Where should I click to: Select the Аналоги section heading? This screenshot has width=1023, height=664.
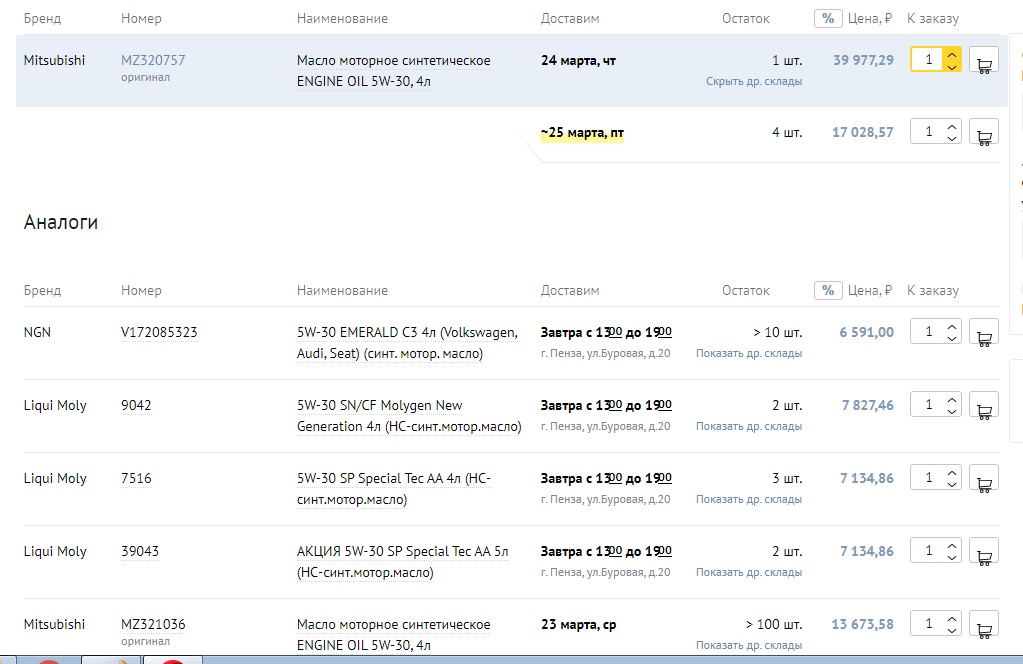click(61, 222)
